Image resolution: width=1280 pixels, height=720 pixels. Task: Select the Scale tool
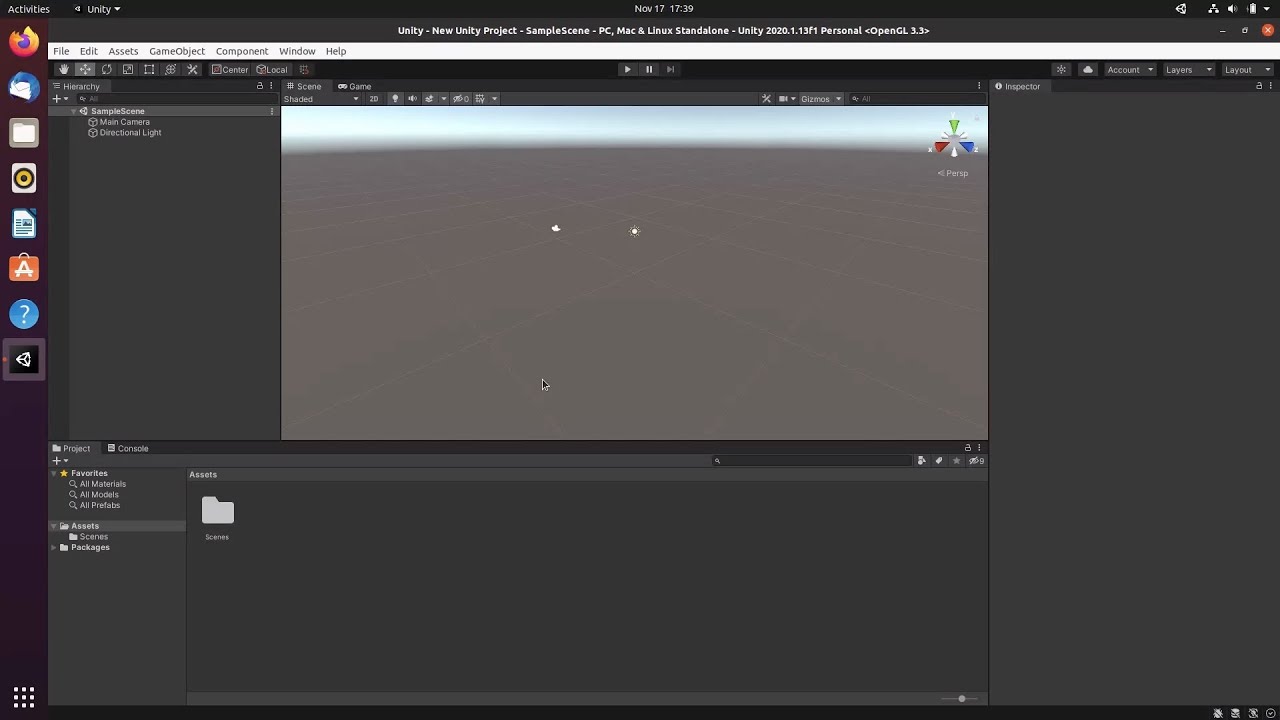[x=128, y=70]
